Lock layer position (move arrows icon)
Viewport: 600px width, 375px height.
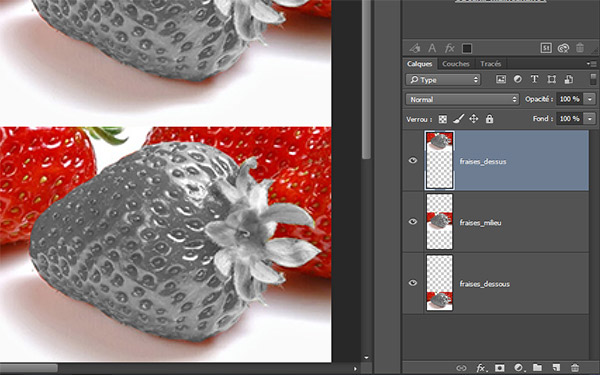[474, 119]
